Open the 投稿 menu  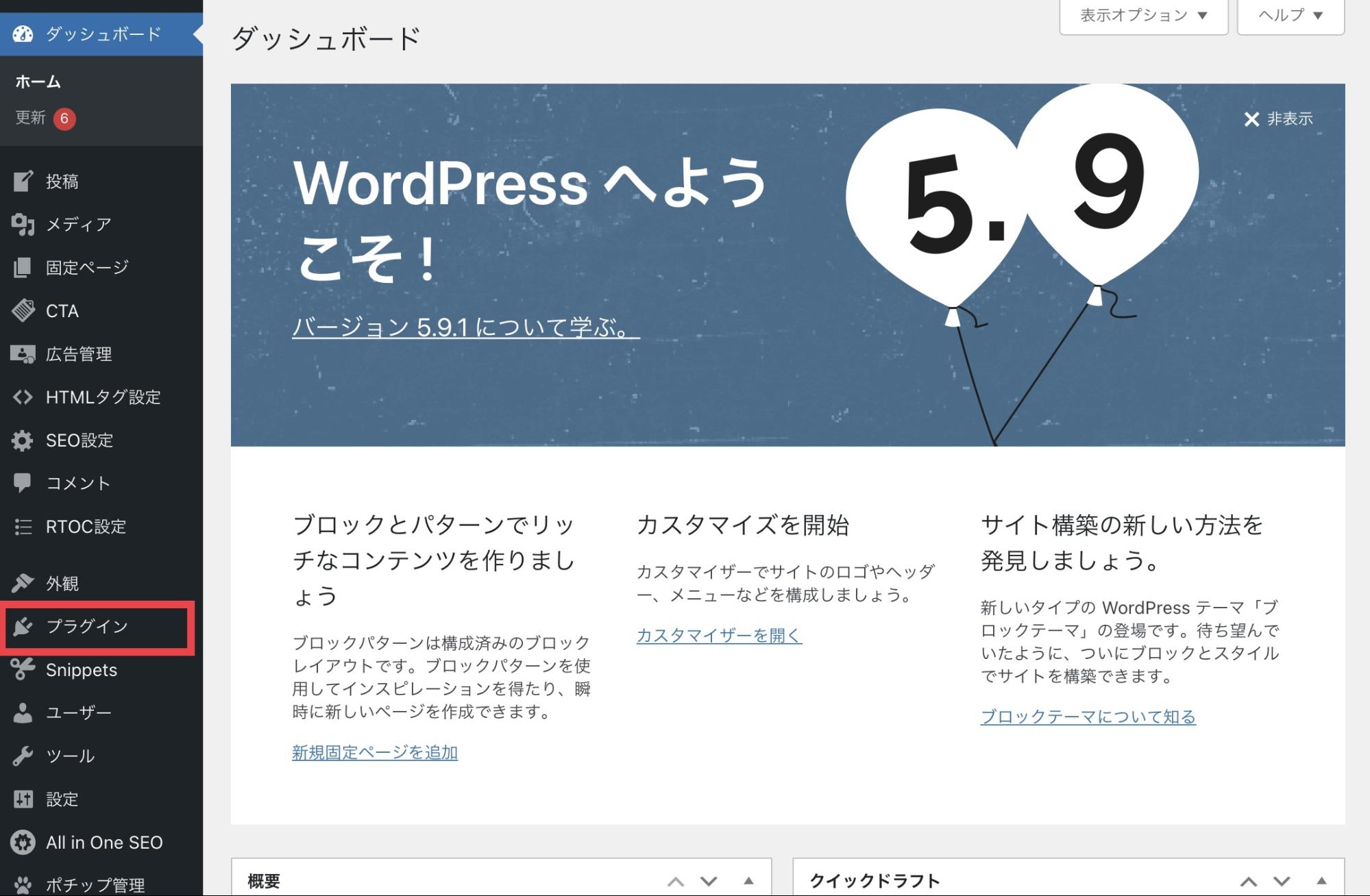pos(101,181)
